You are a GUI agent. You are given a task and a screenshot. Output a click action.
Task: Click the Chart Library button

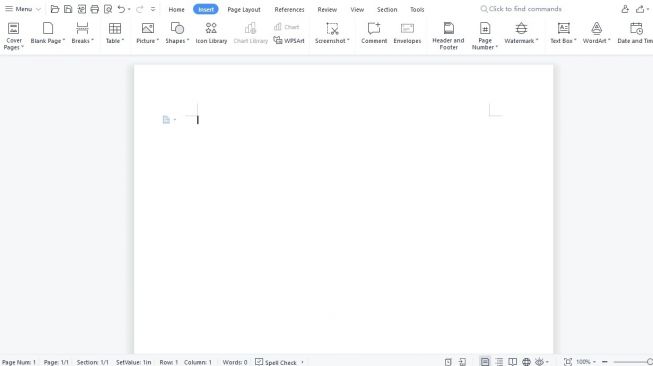[x=250, y=33]
